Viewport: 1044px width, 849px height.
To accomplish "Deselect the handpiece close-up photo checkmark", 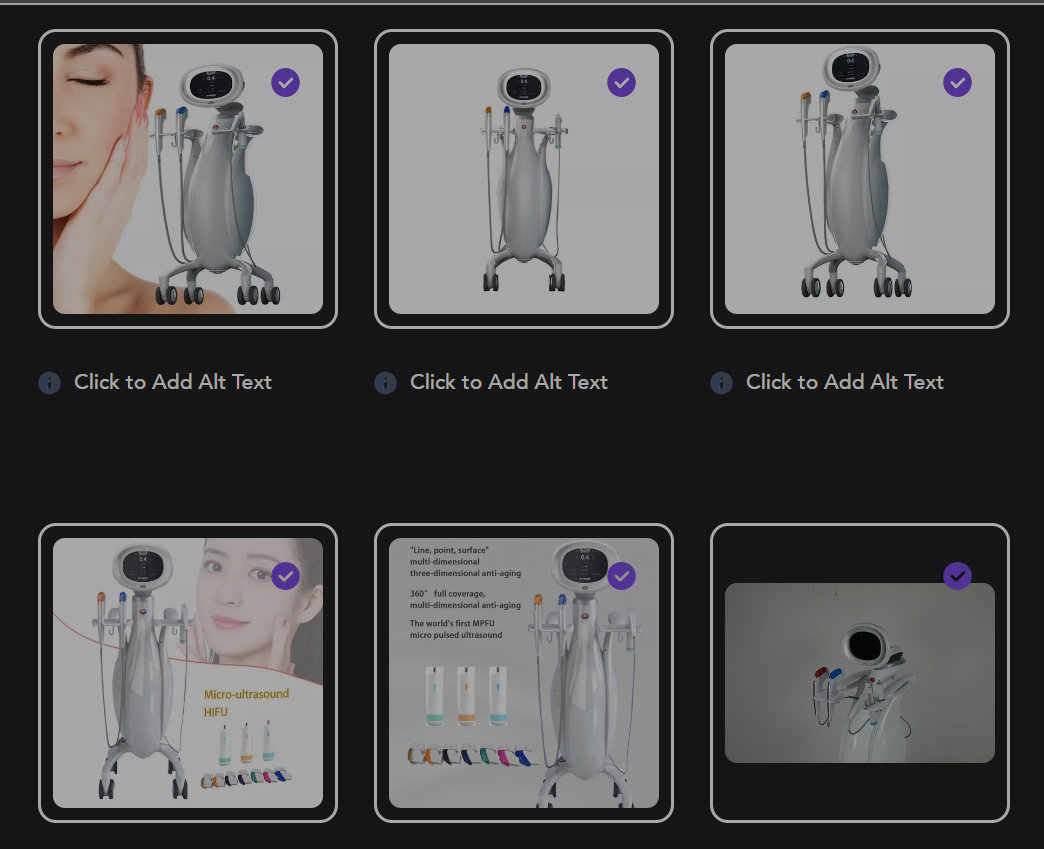I will click(957, 576).
